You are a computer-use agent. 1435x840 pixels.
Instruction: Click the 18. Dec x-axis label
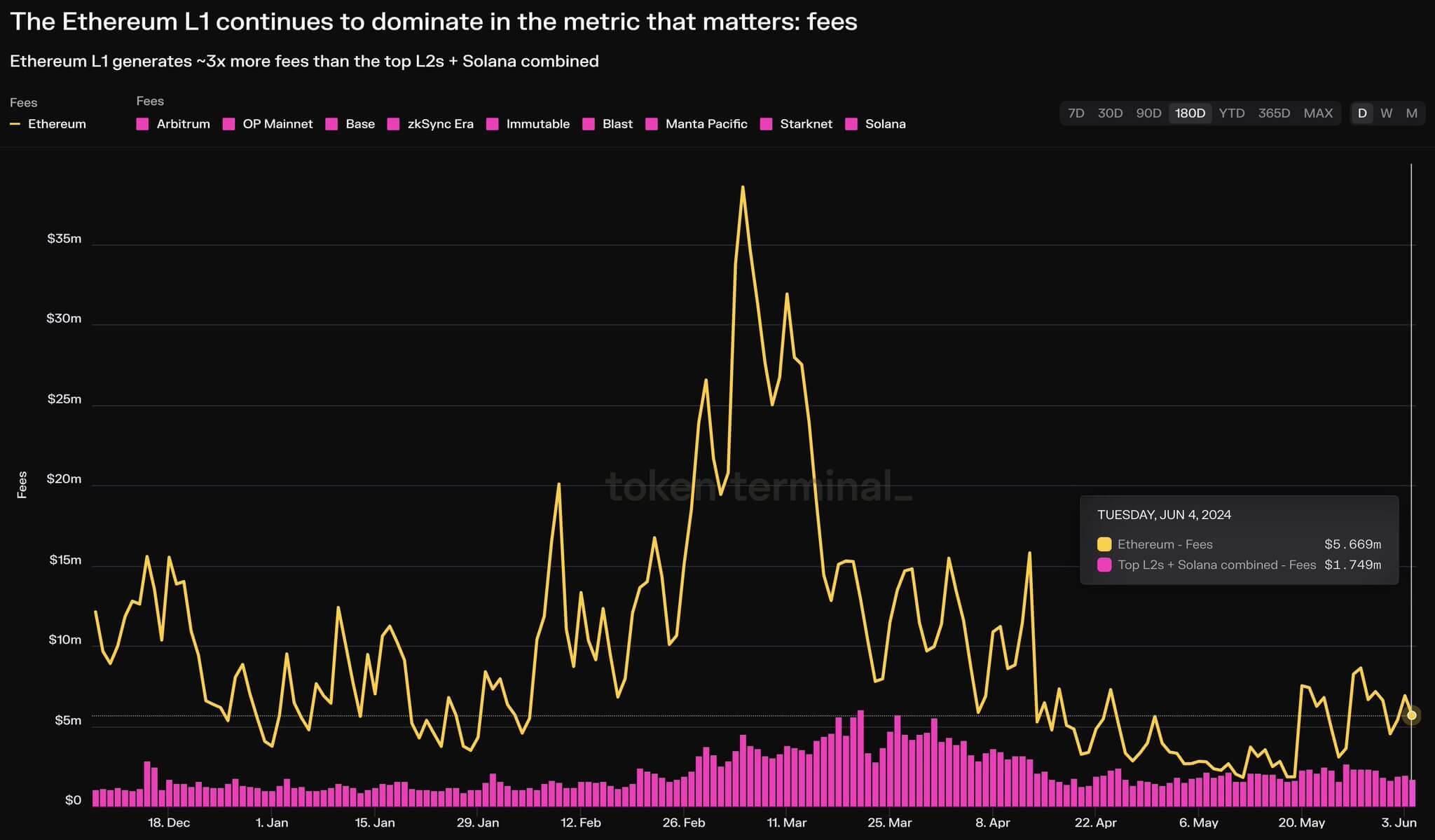pyautogui.click(x=169, y=822)
